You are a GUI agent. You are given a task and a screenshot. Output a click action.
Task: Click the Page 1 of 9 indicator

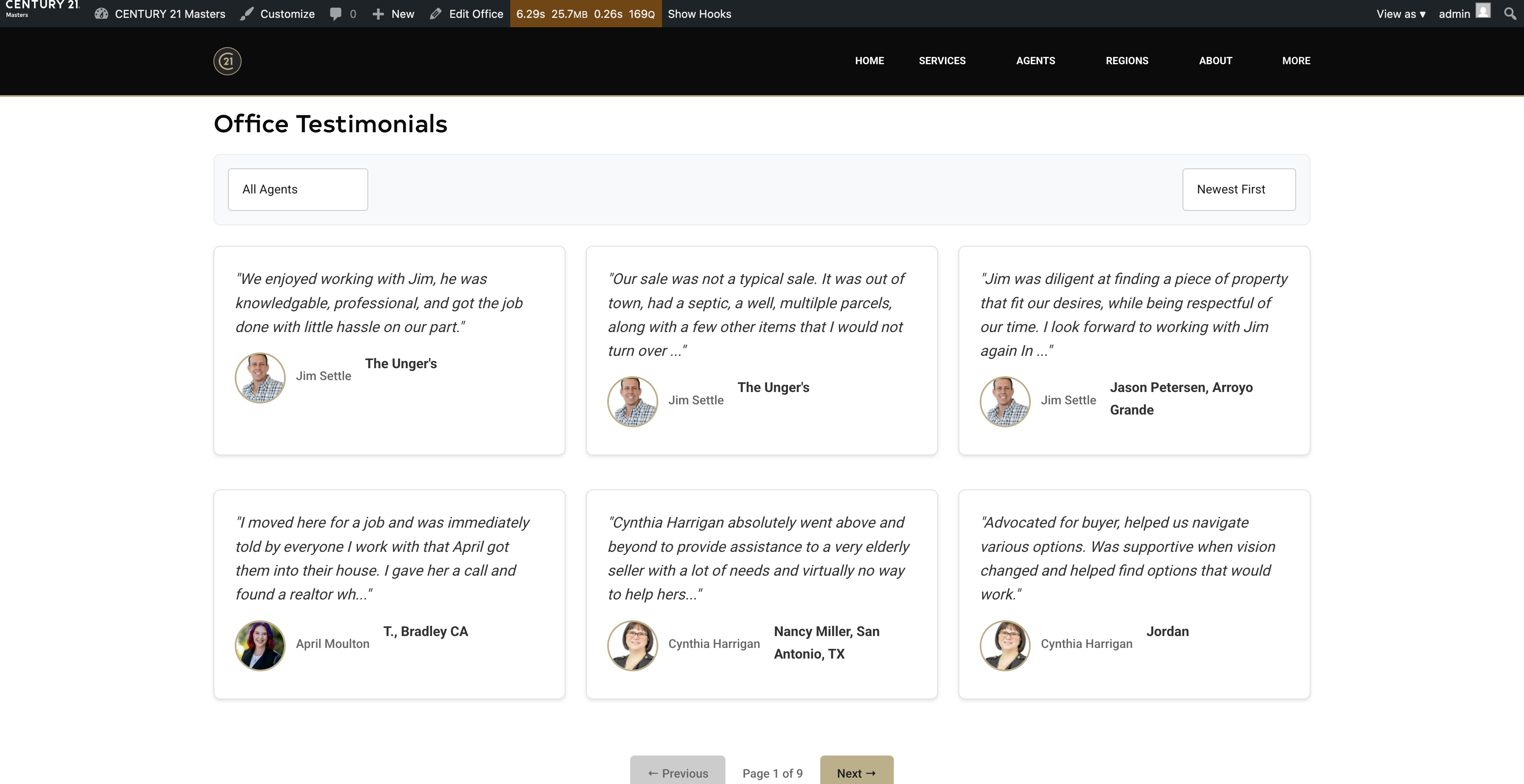pyautogui.click(x=772, y=773)
